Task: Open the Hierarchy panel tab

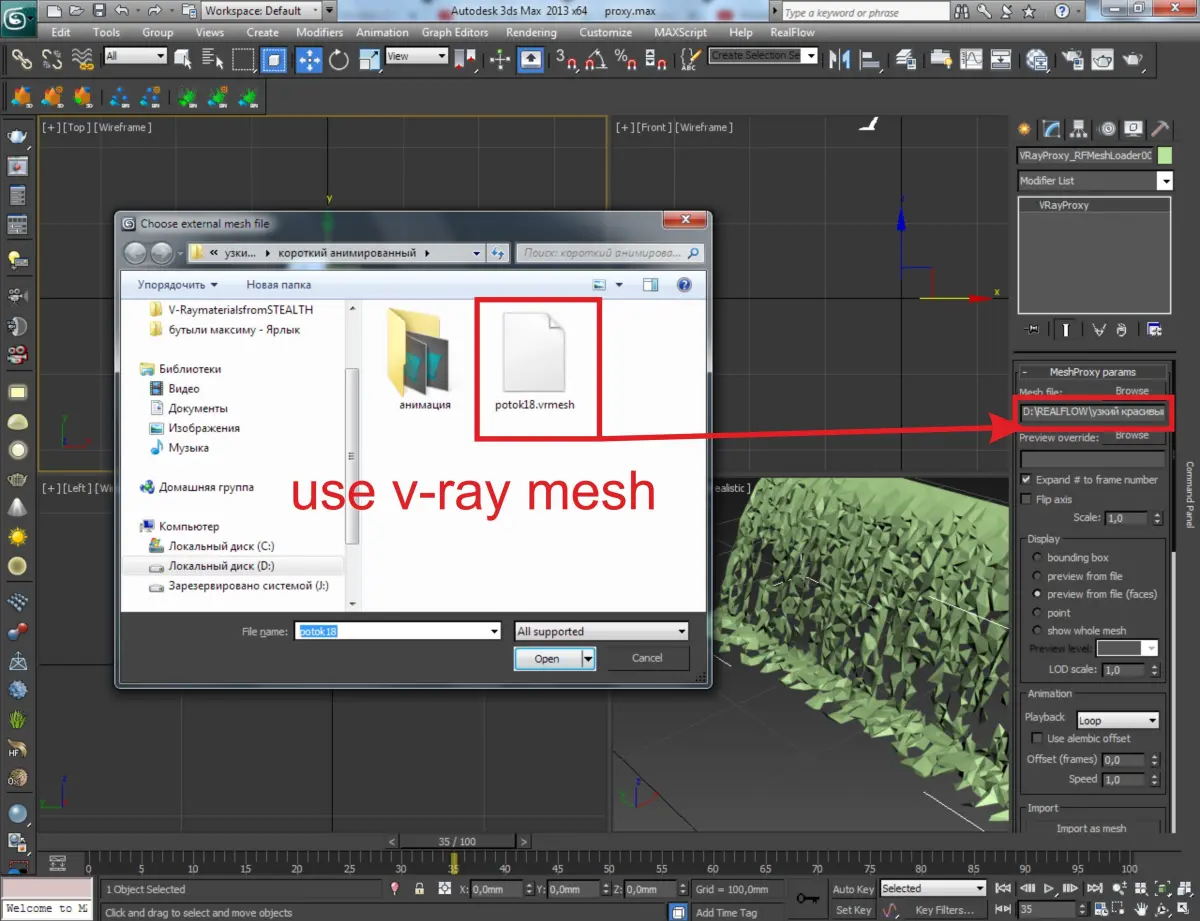Action: [1078, 129]
